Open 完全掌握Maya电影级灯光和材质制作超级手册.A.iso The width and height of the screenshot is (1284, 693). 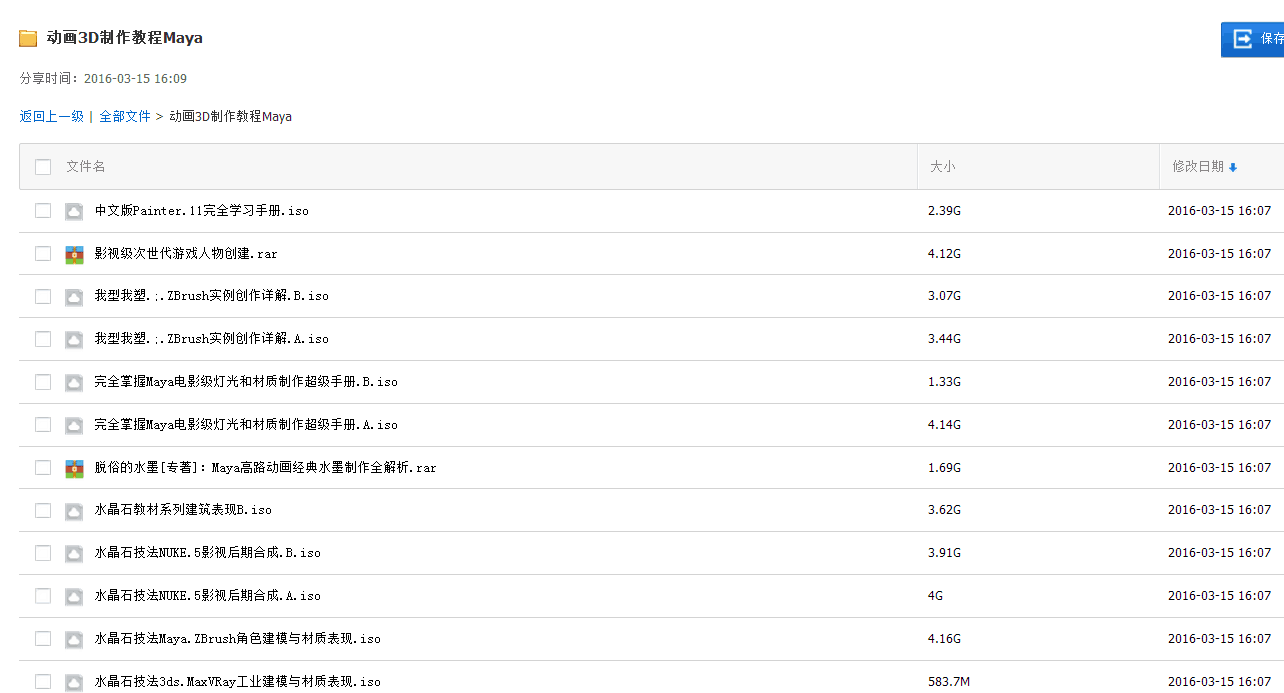(x=246, y=425)
